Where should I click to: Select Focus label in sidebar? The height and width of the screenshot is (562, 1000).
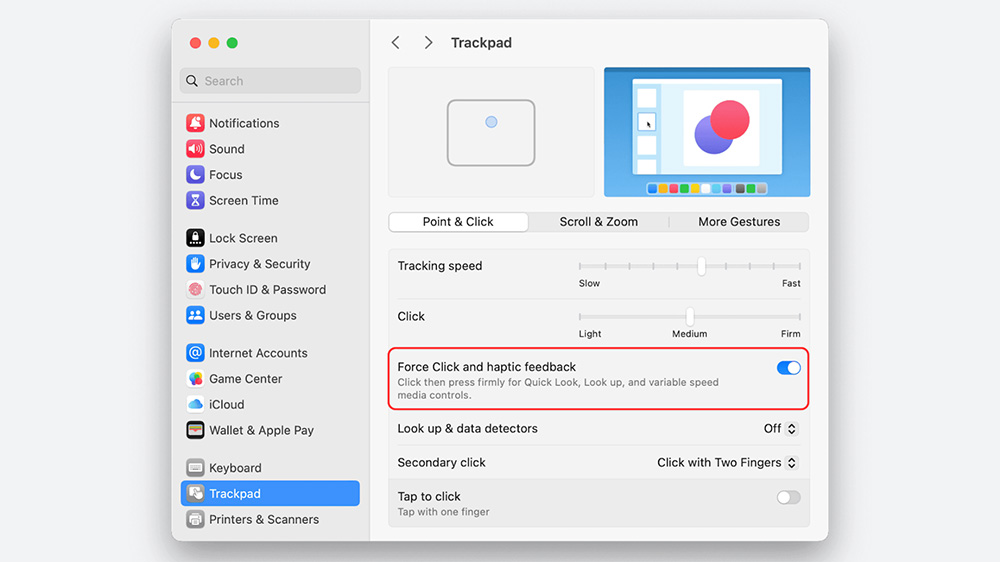(226, 175)
